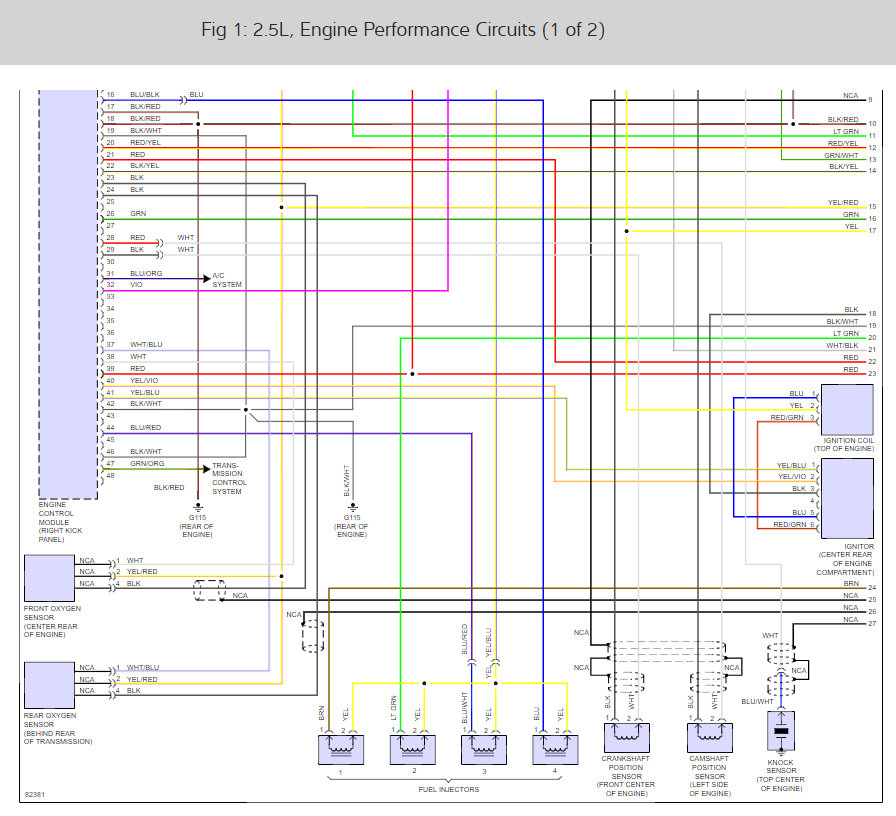Screen dimensions: 896x816
Task: Click pin 47 GRN/ORG label
Action: point(147,463)
